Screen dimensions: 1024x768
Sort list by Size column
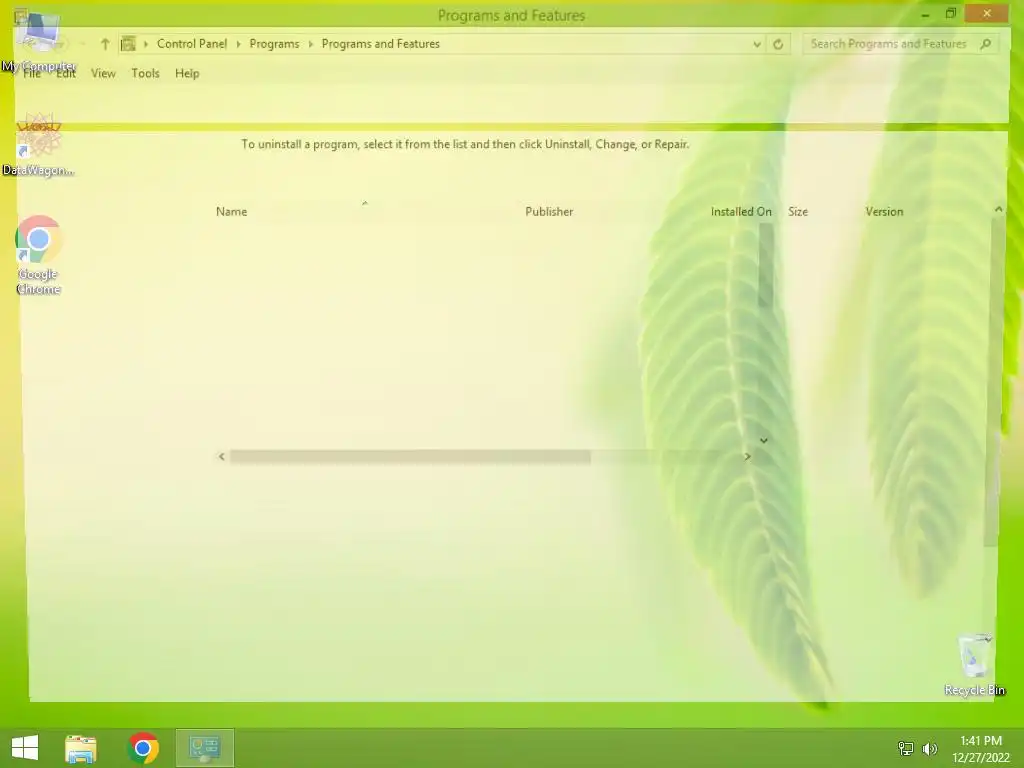(798, 212)
